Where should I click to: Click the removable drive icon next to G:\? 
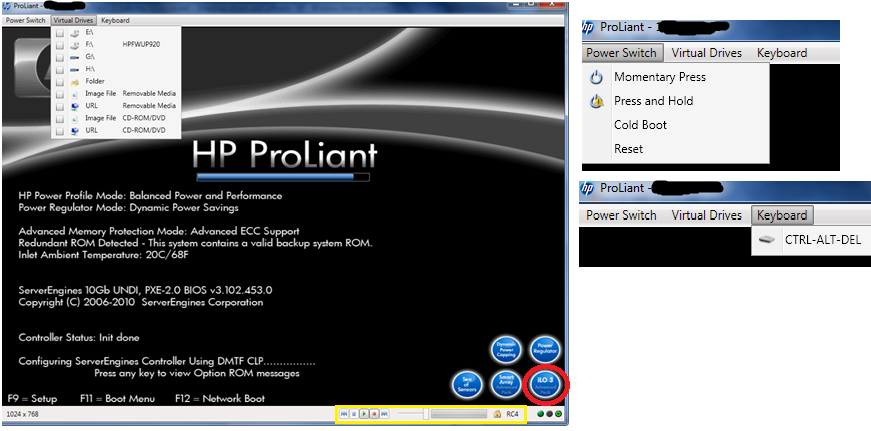point(75,57)
